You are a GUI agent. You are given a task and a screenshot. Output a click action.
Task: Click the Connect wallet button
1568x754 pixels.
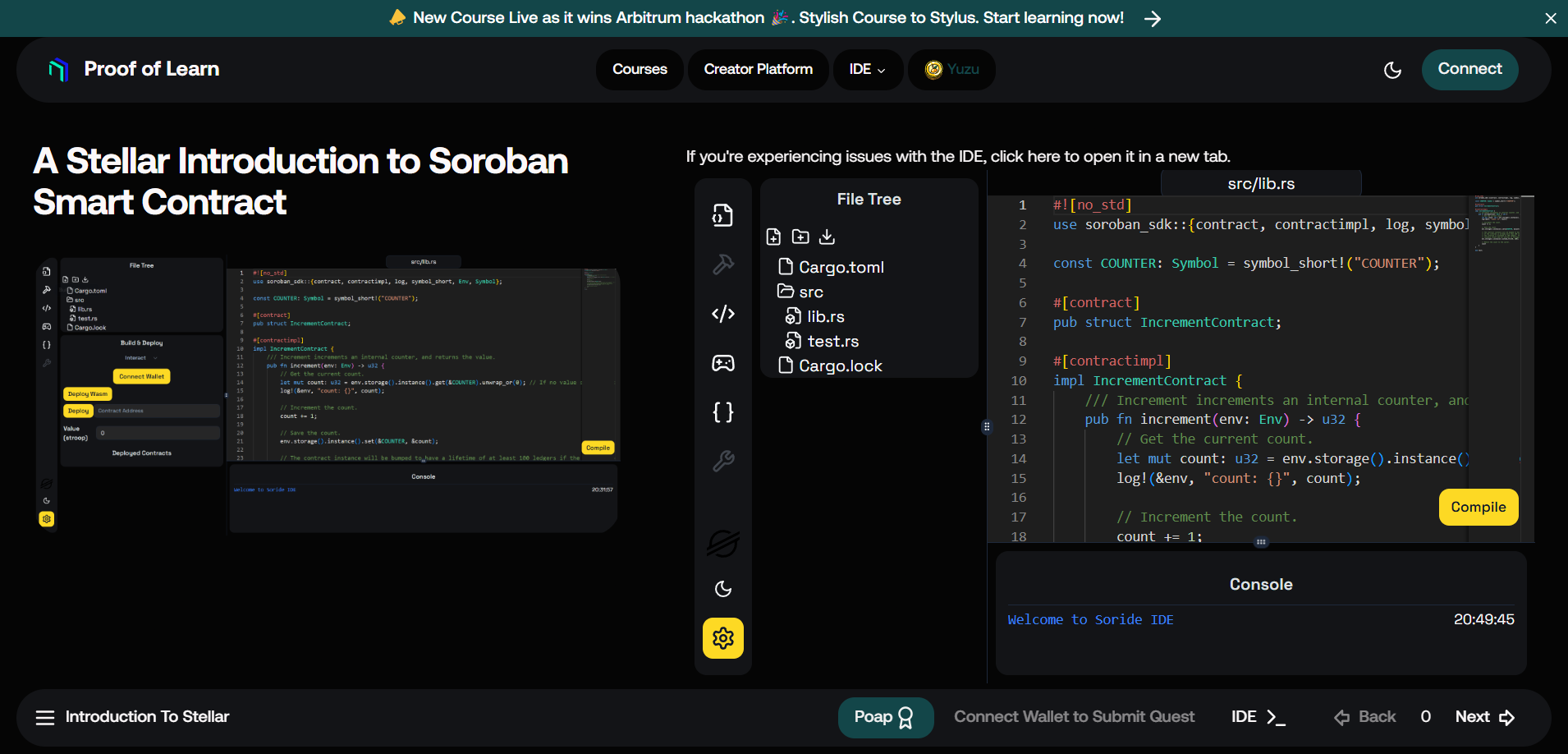1469,70
